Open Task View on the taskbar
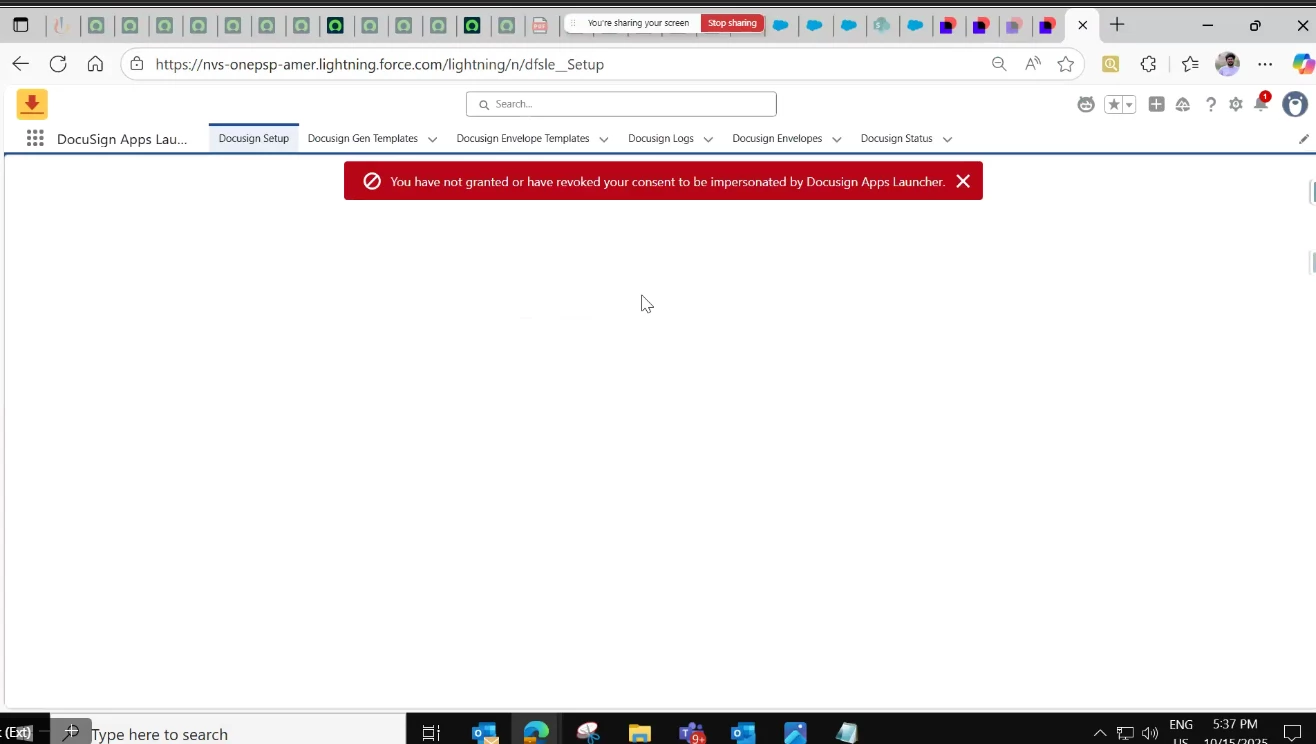This screenshot has width=1316, height=744. [x=431, y=733]
